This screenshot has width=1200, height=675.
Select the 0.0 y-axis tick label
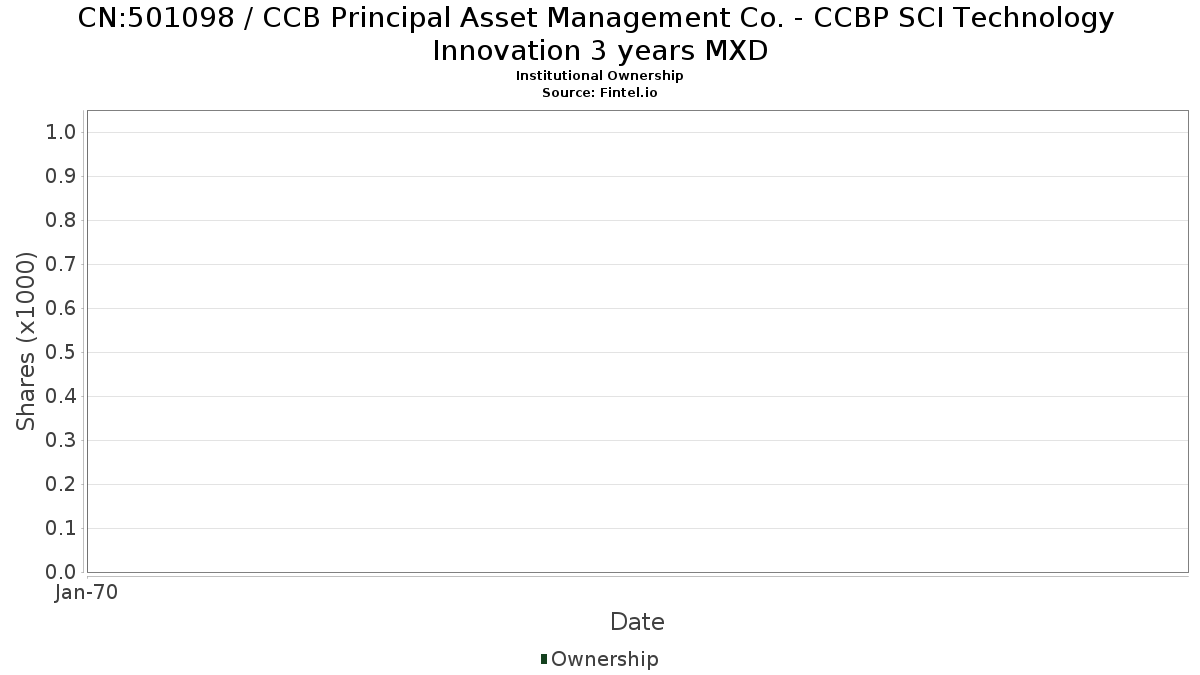click(x=61, y=572)
